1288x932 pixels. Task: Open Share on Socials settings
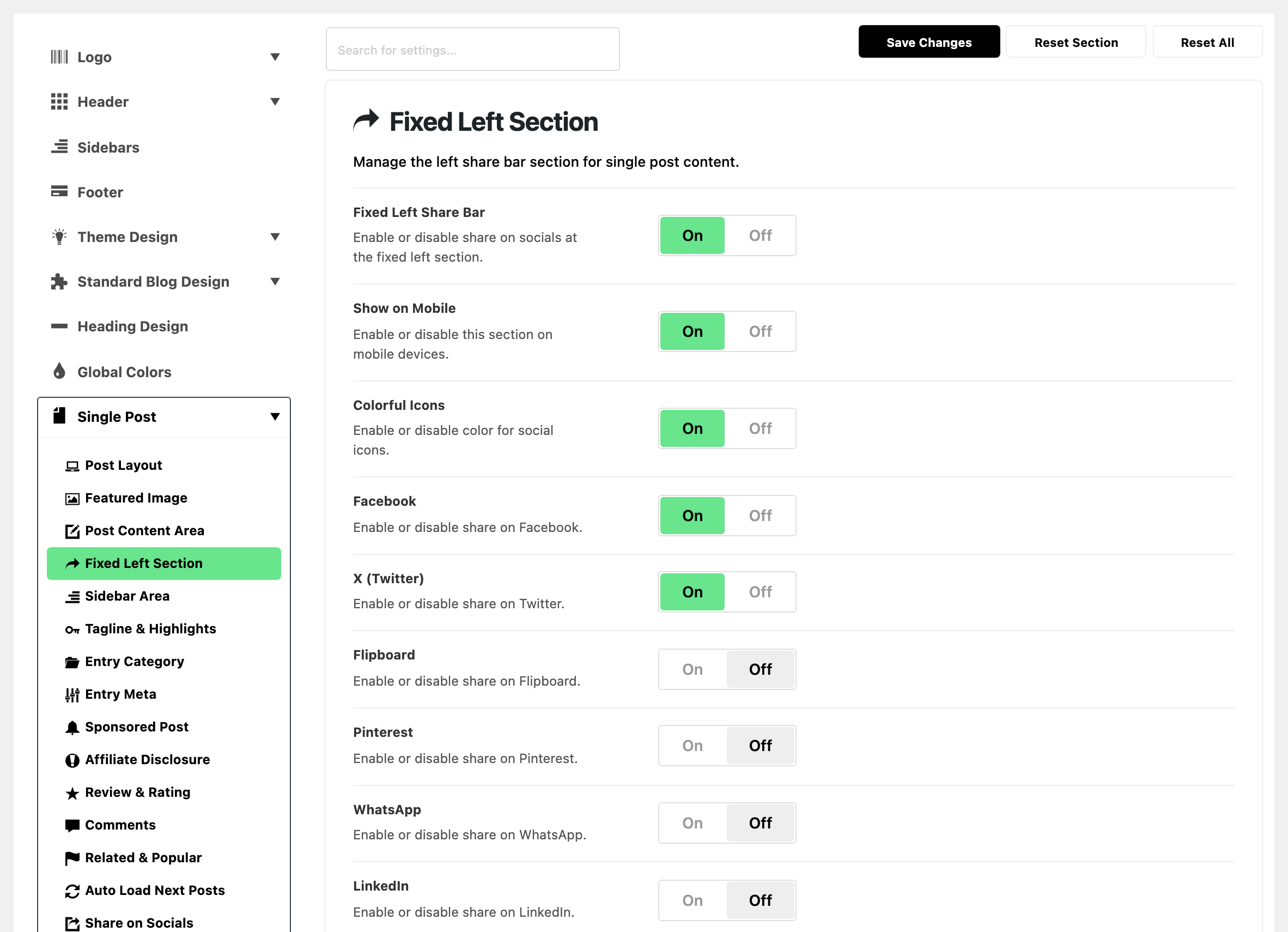pos(163,922)
